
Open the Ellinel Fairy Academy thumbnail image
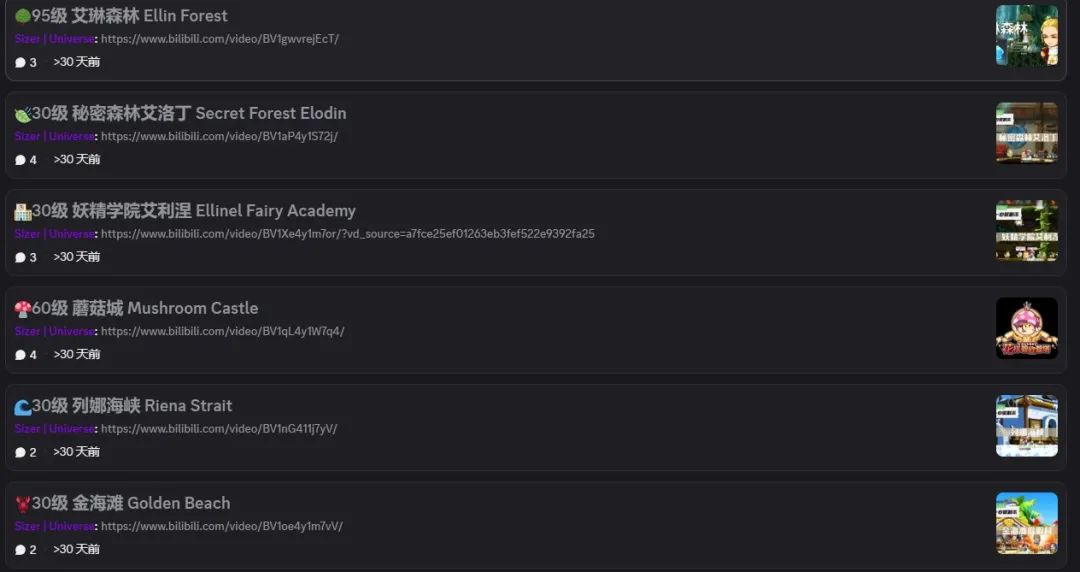[x=1026, y=231]
